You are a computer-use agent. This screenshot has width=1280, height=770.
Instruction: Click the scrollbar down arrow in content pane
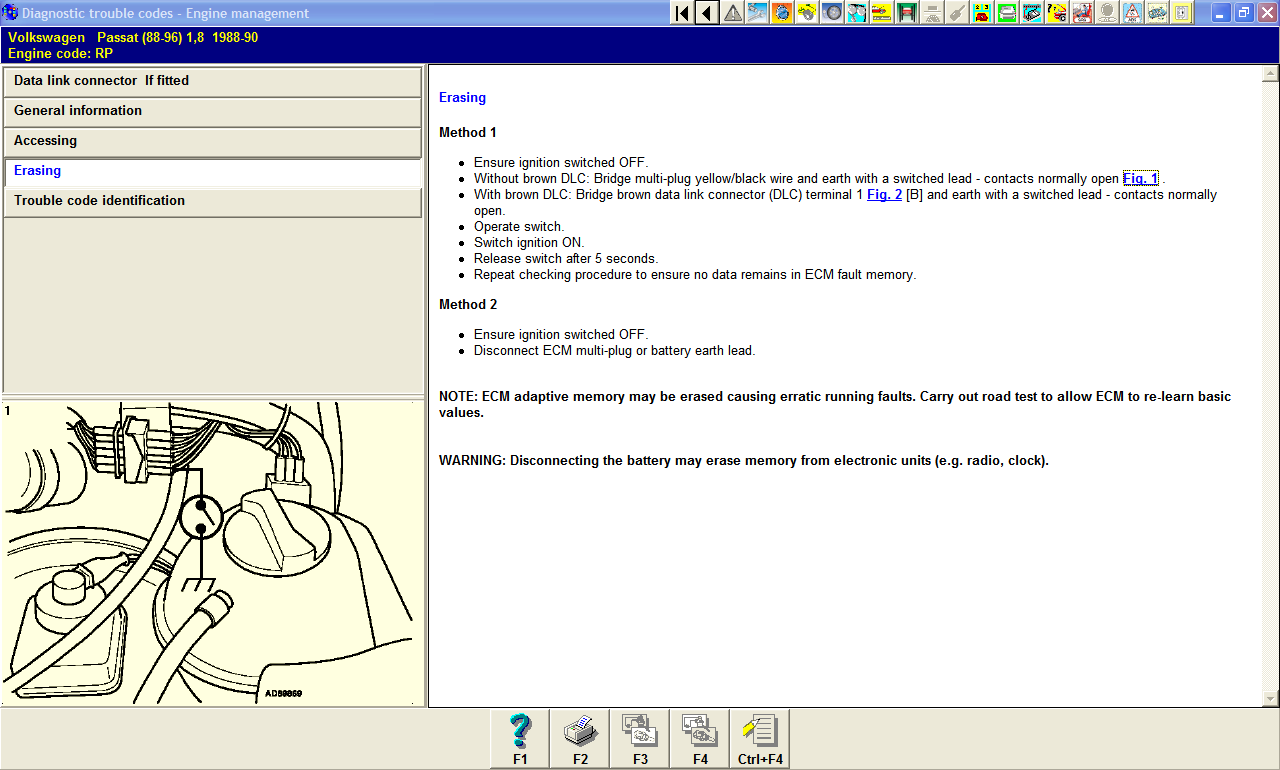pos(1271,699)
